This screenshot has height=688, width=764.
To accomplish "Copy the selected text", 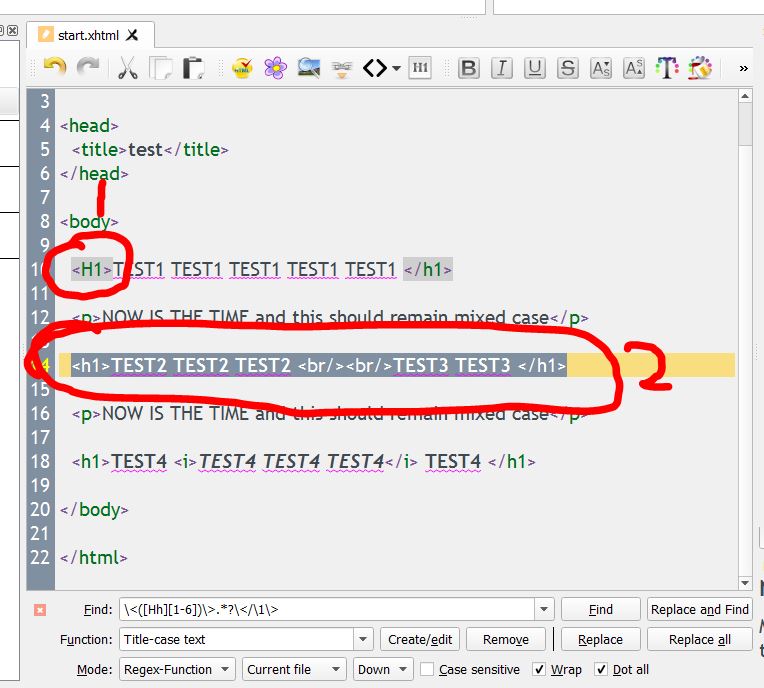I will point(161,68).
